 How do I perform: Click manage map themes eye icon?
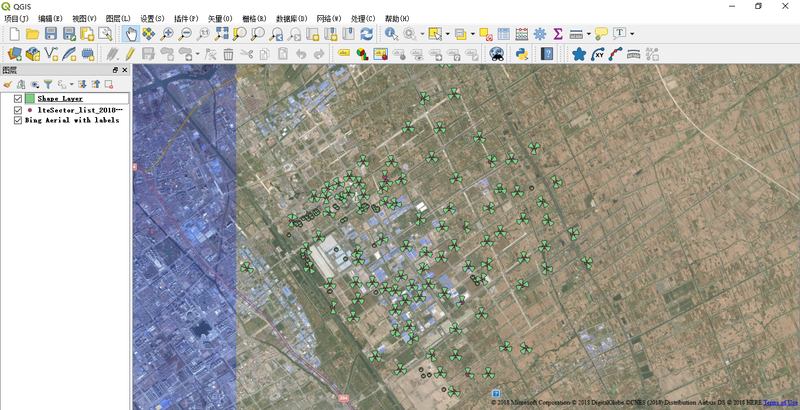tap(35, 85)
